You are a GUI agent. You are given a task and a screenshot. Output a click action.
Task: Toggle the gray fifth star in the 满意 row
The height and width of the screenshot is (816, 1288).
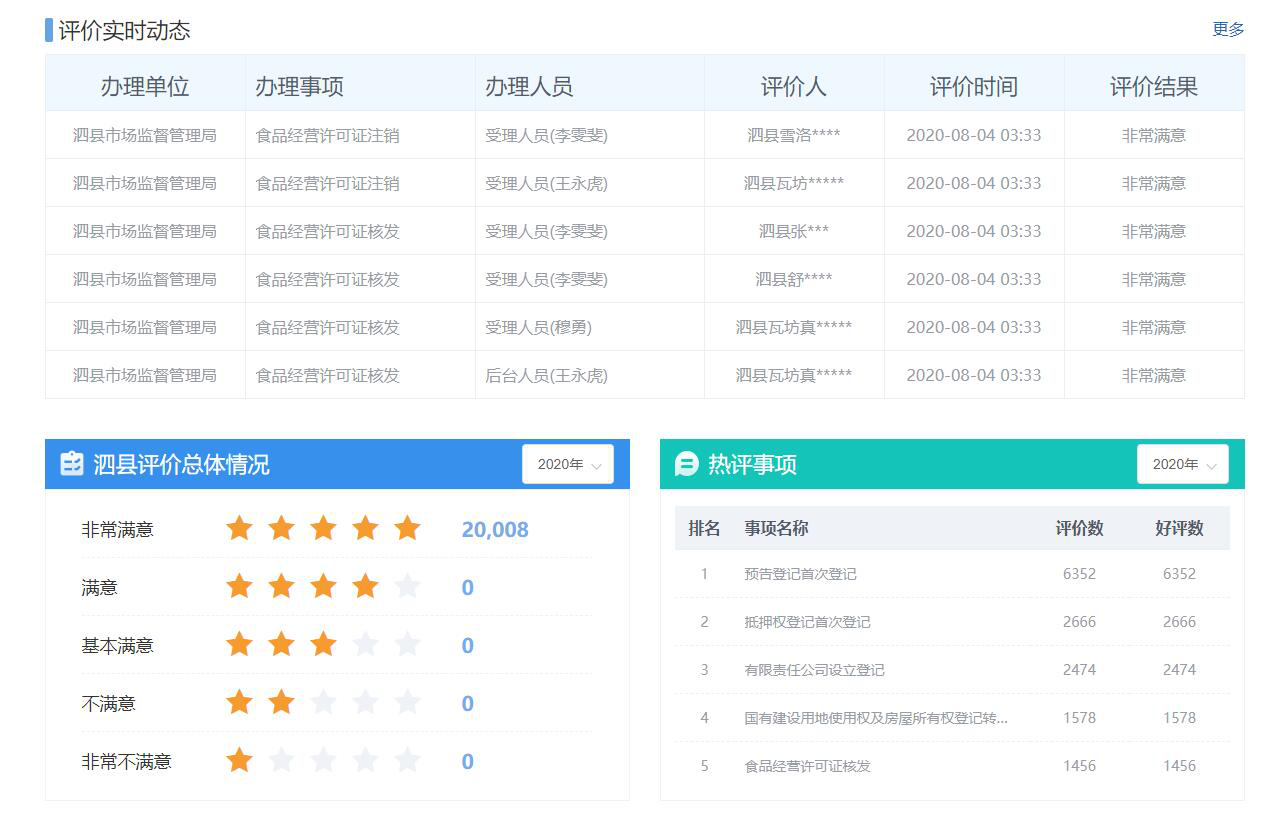[407, 586]
